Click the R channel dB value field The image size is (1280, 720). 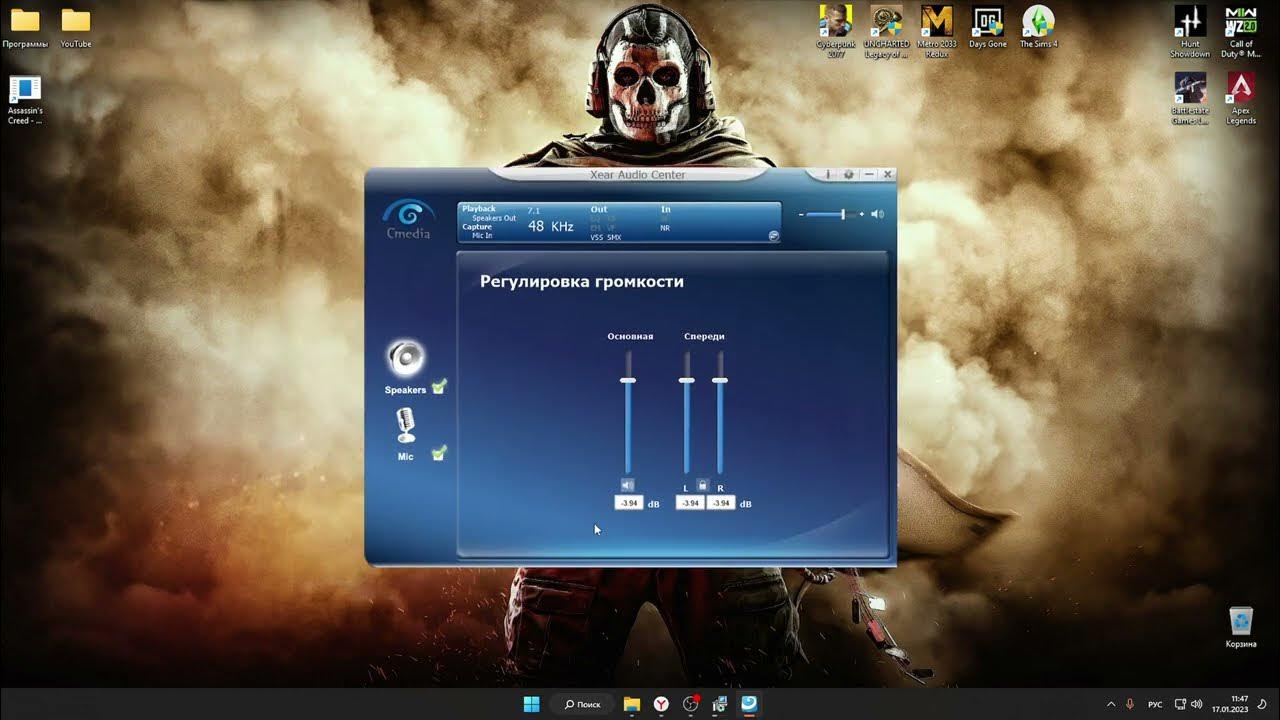pyautogui.click(x=721, y=503)
